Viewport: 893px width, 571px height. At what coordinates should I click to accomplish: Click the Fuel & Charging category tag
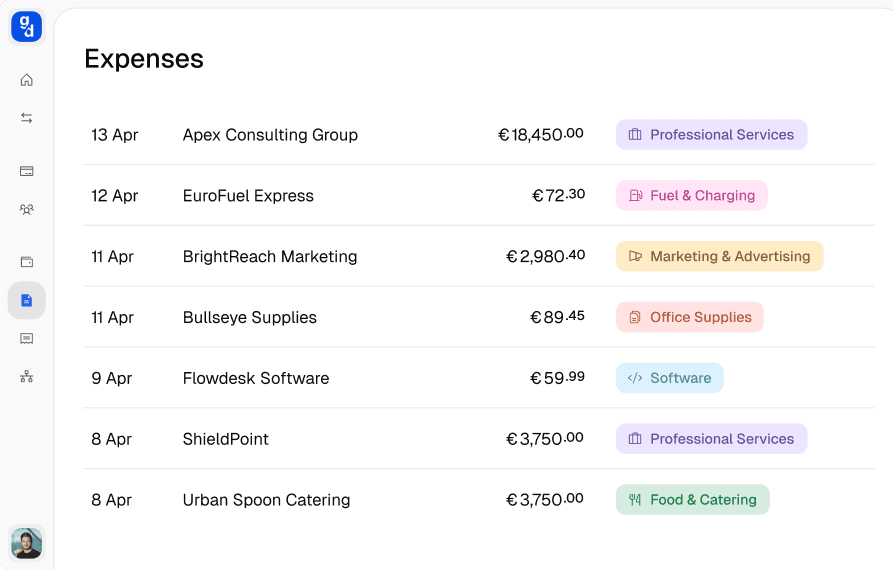point(691,196)
